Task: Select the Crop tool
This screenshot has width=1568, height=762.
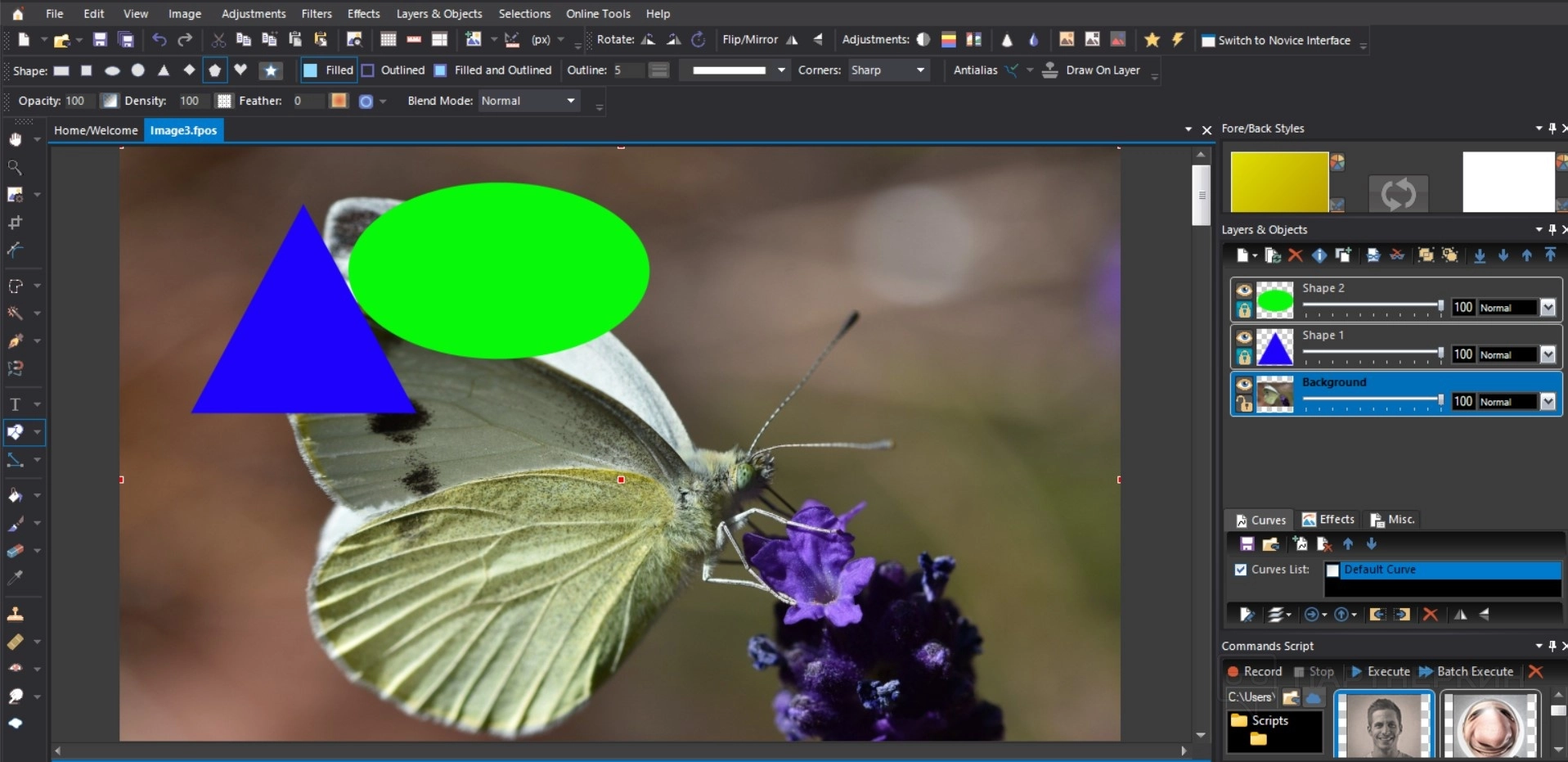Action: point(15,223)
